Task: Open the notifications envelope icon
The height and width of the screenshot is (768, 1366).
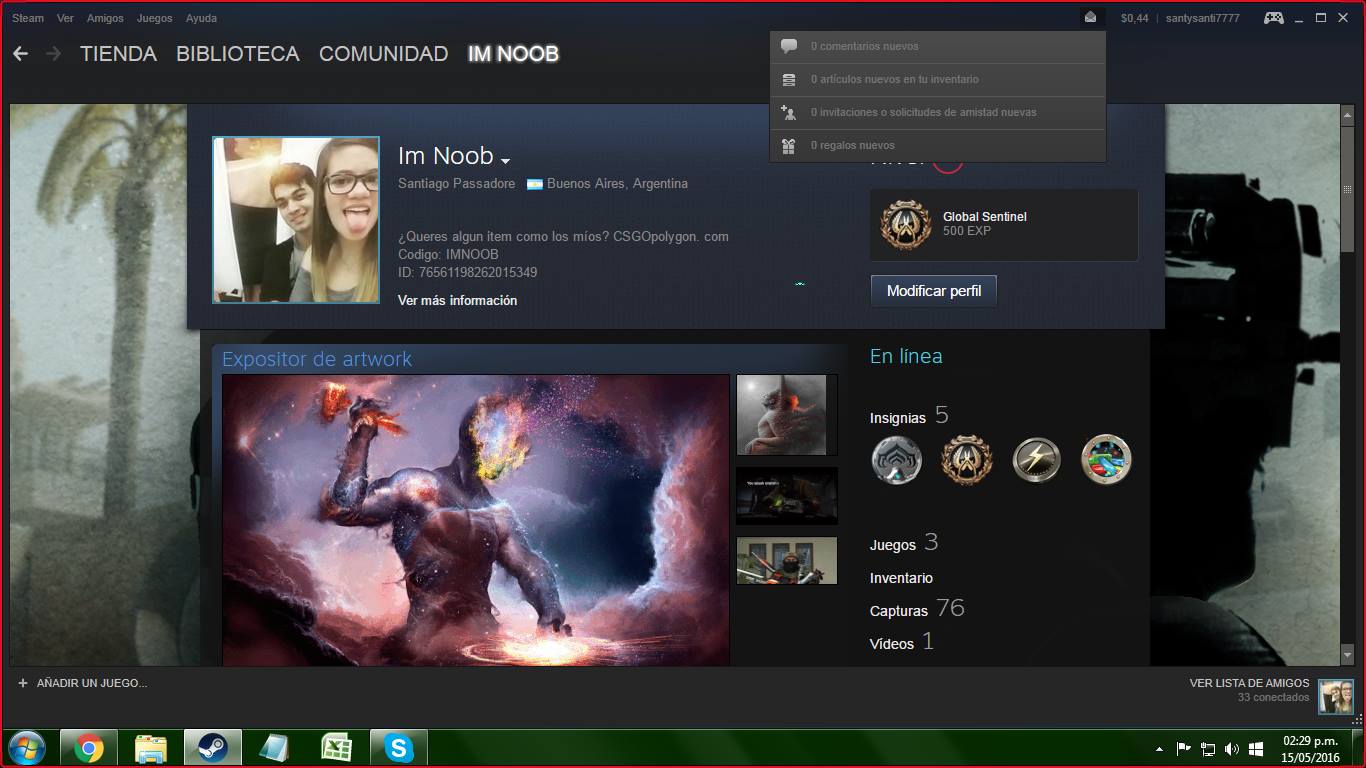Action: pyautogui.click(x=1090, y=18)
